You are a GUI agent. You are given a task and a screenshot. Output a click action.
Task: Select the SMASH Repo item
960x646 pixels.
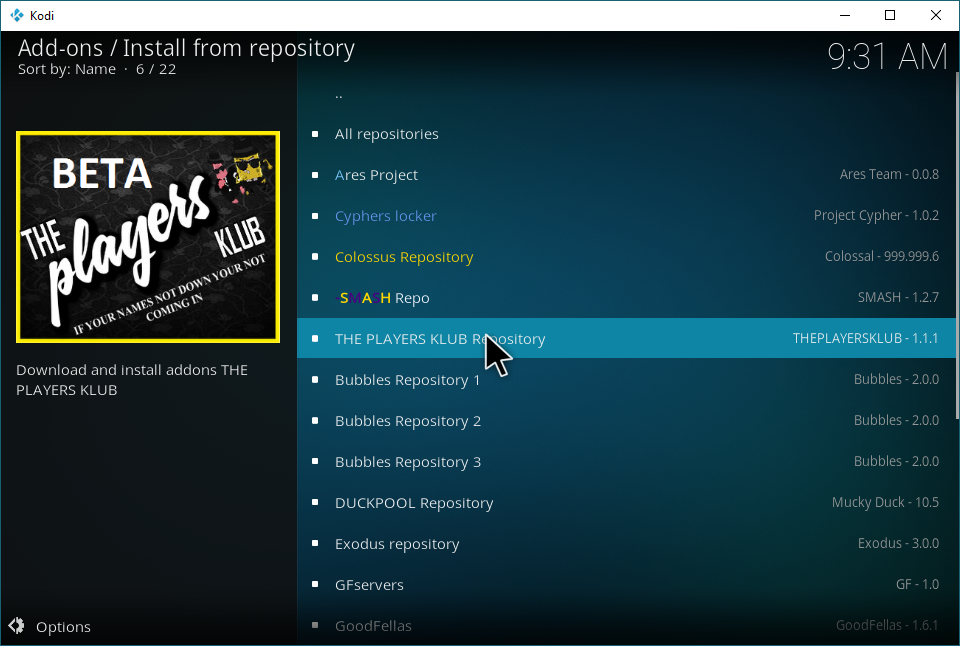pos(384,298)
